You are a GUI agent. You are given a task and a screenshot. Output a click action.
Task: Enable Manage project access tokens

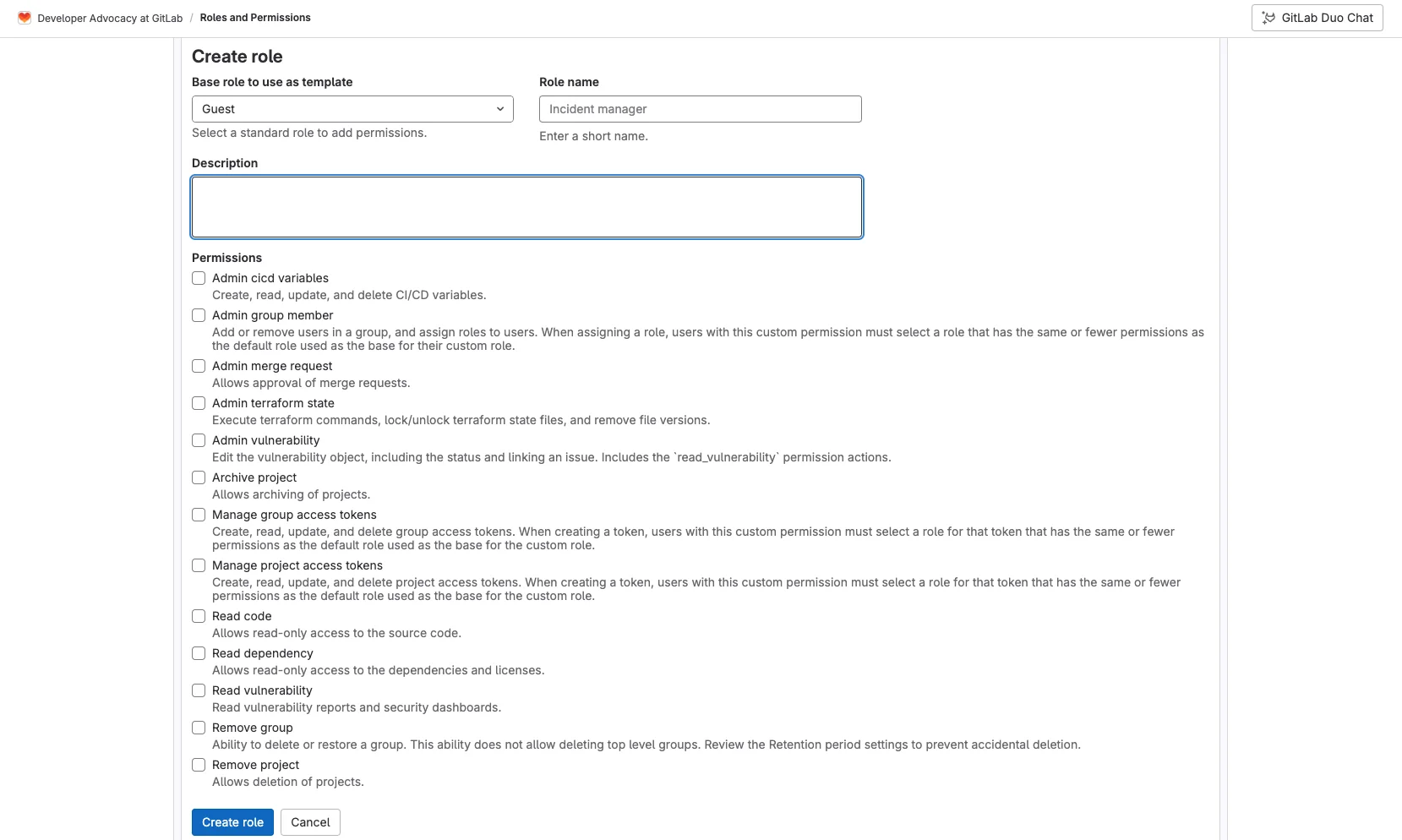click(199, 565)
